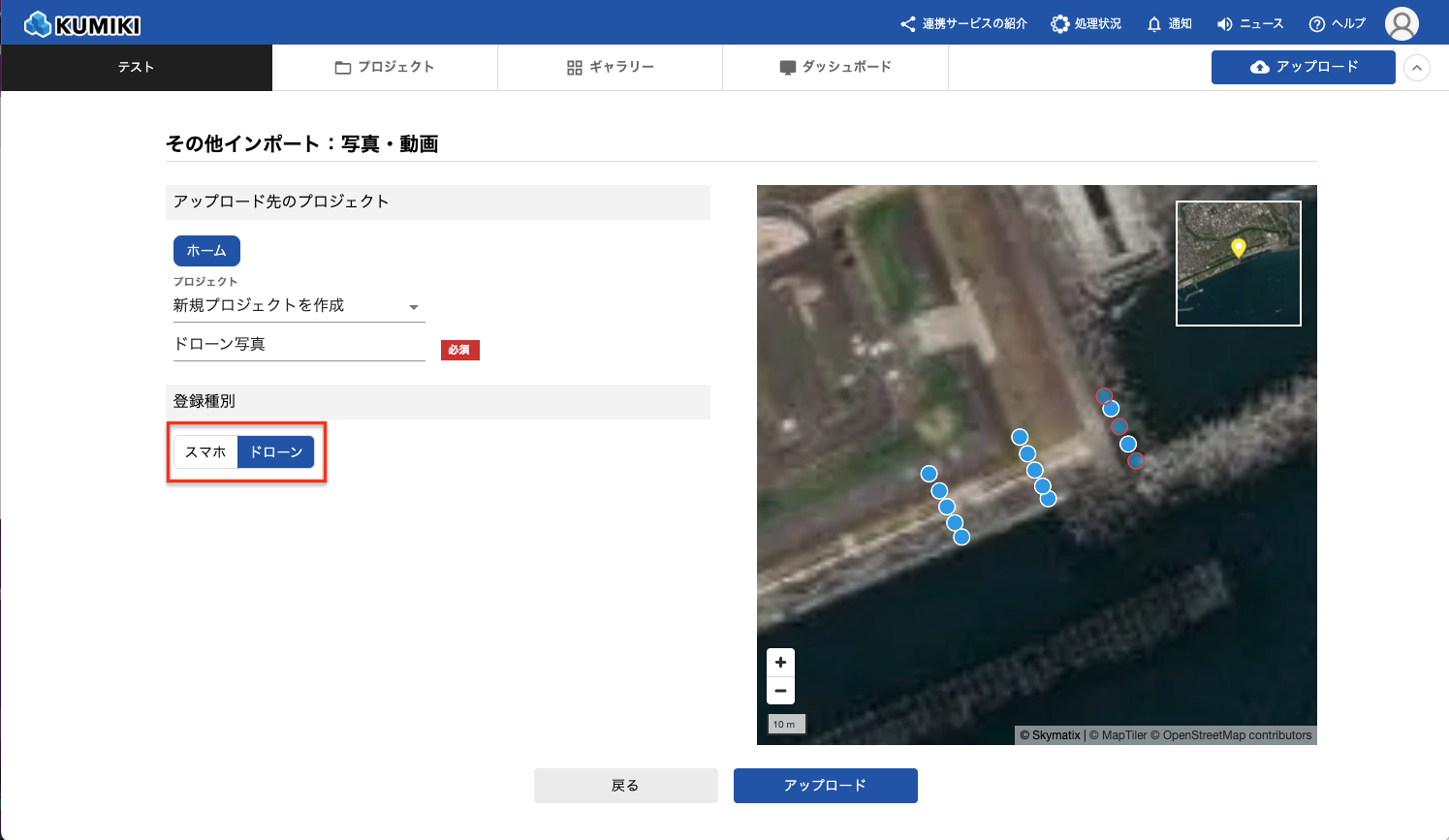1449x840 pixels.
Task: Open the ダッシュボード tab
Action: click(835, 68)
